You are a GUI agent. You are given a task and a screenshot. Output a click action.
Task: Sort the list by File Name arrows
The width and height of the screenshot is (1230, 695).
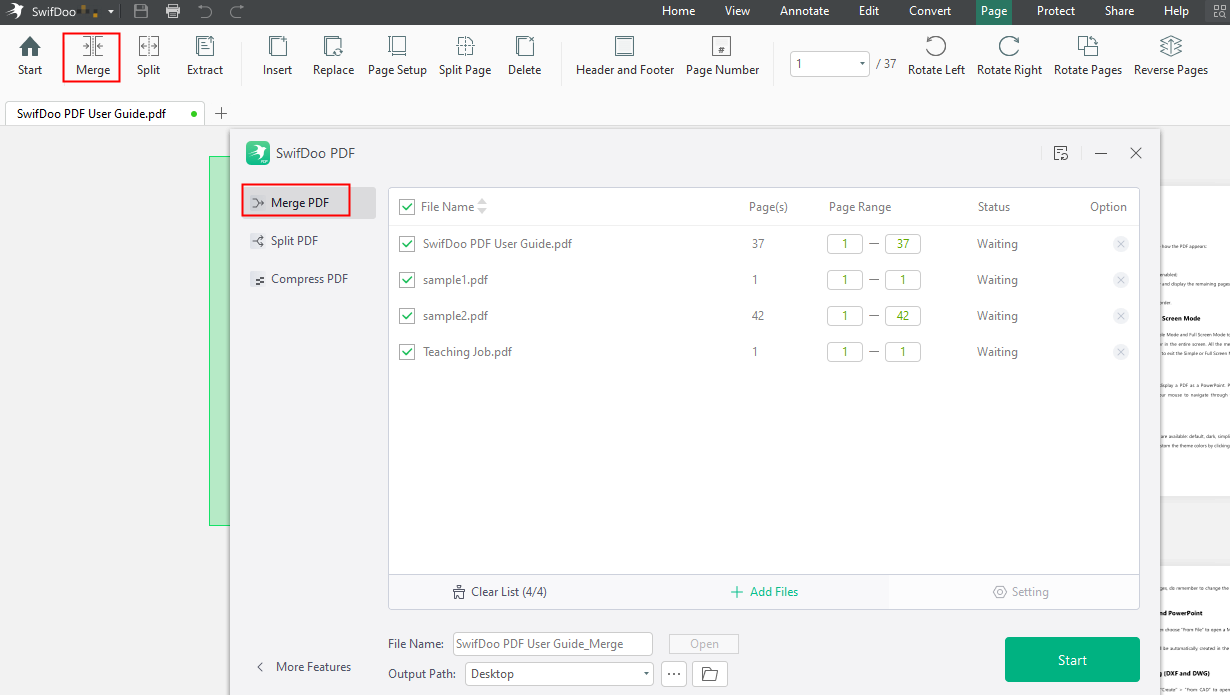(x=482, y=207)
